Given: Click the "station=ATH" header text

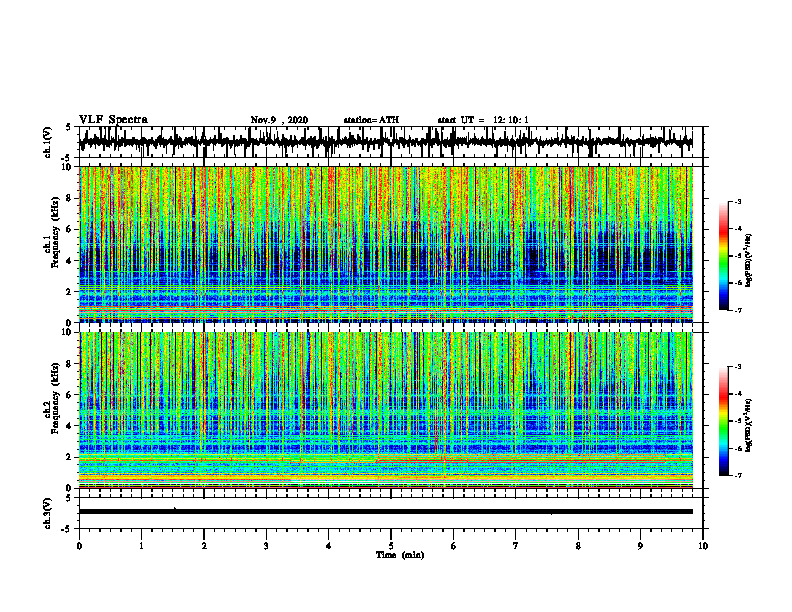Looking at the screenshot, I should point(371,120).
